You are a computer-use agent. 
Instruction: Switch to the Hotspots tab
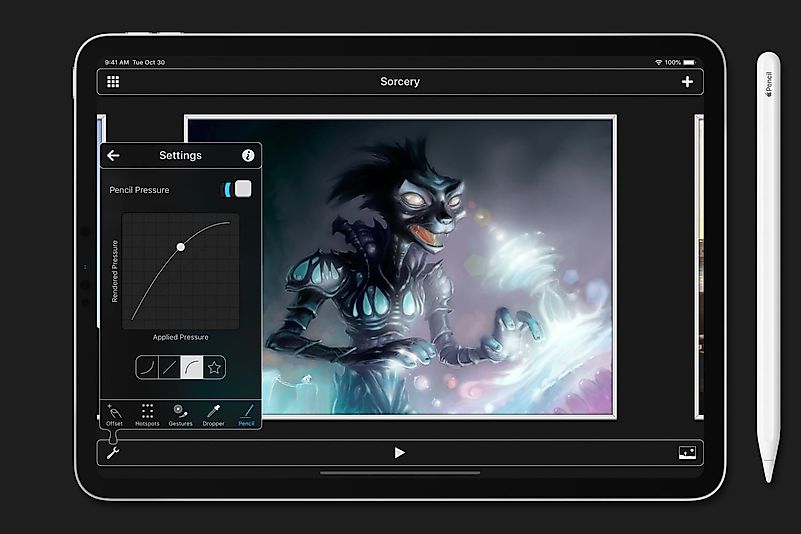click(x=147, y=415)
